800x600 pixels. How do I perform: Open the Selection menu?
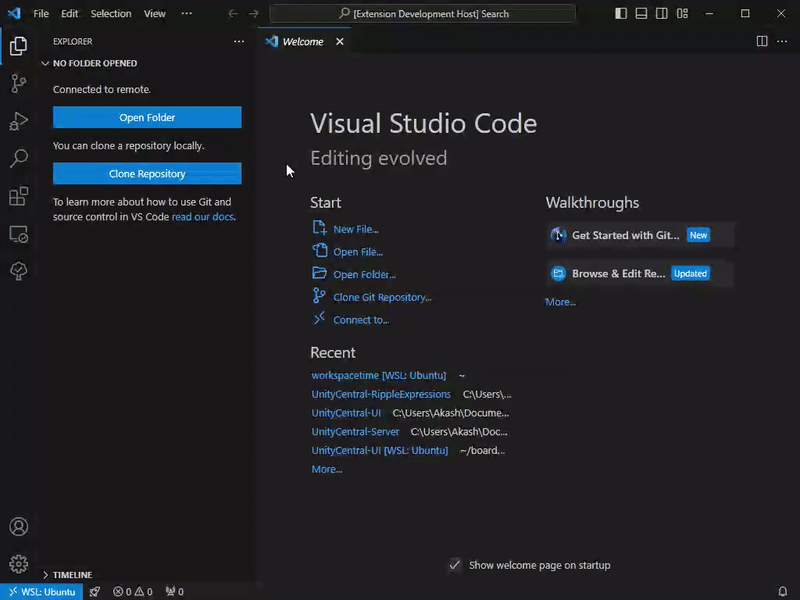coord(111,14)
